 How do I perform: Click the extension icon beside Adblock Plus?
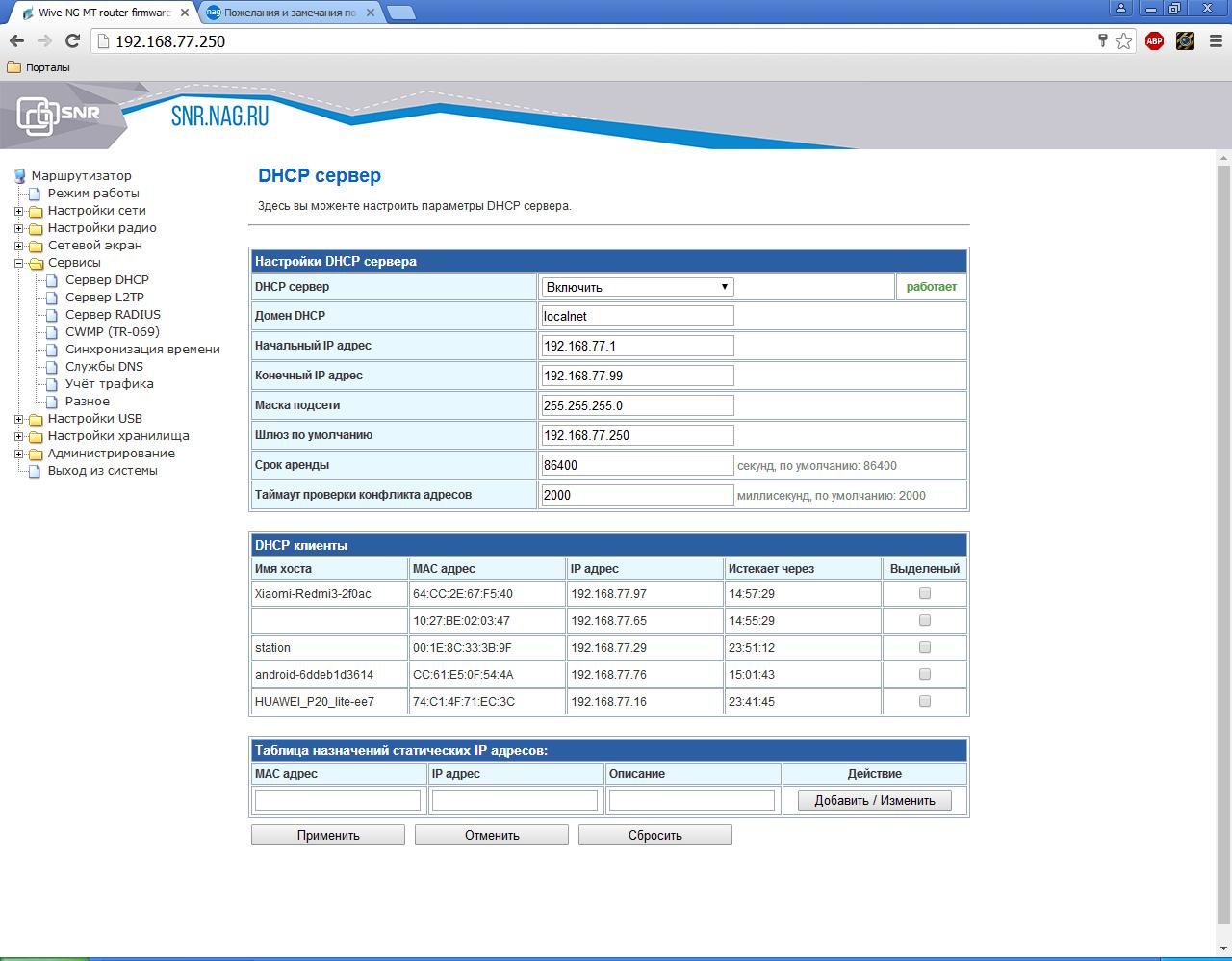(x=1185, y=40)
